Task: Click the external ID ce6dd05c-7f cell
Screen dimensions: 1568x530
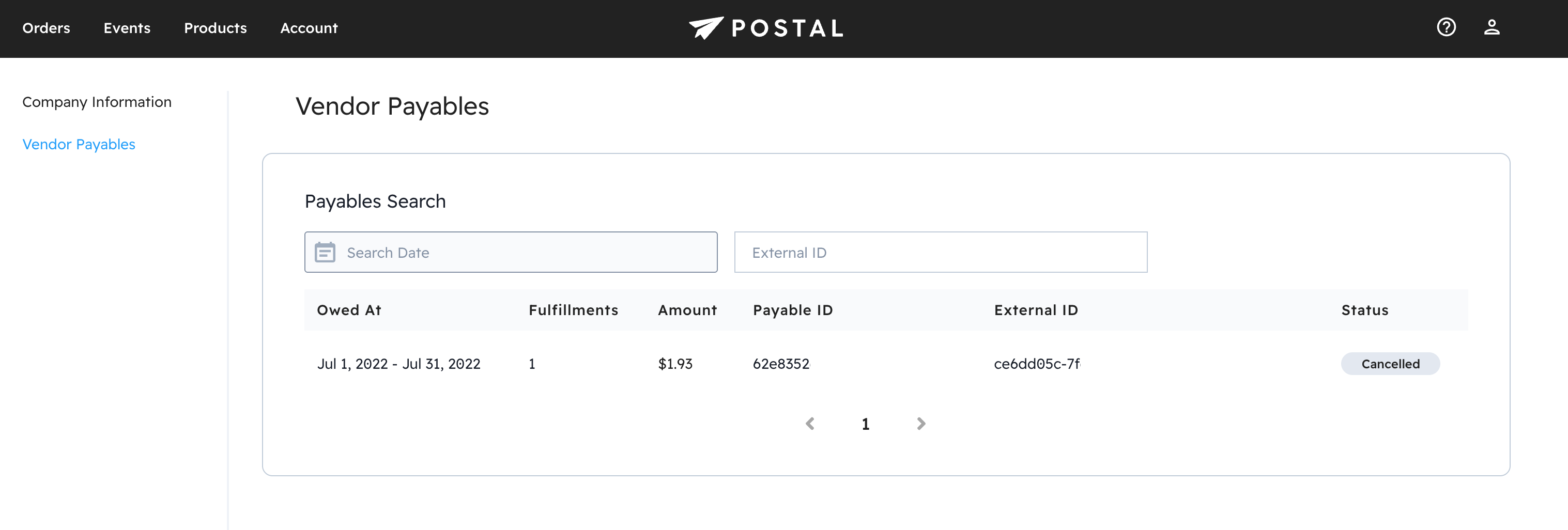Action: [x=1037, y=364]
